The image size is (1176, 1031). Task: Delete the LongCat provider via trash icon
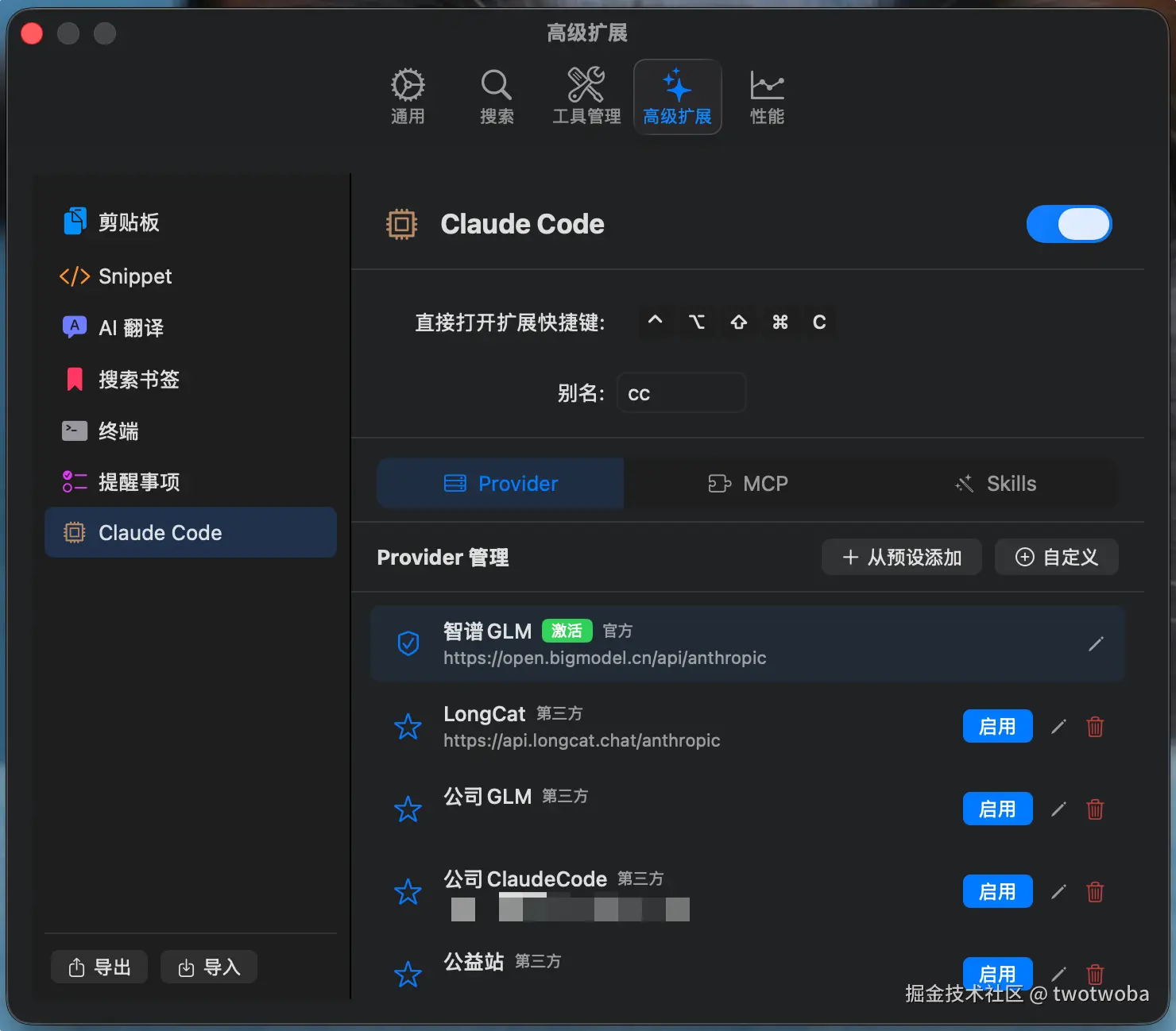click(x=1095, y=727)
